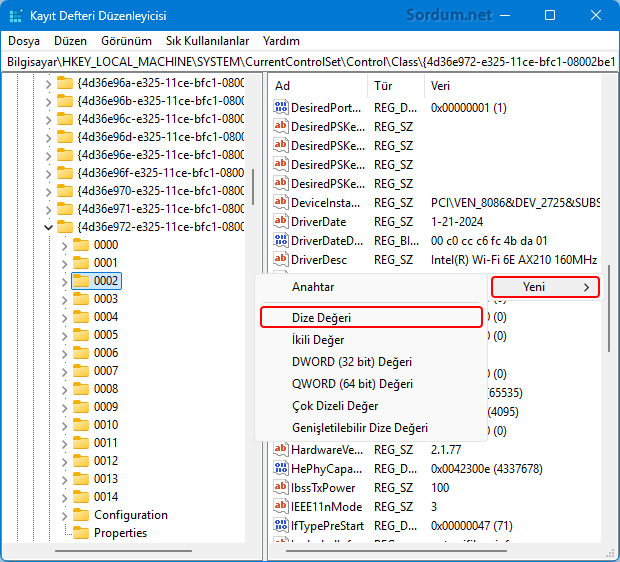Click the Registry Editor title bar icon
Screen dimensions: 620x562
16,16
